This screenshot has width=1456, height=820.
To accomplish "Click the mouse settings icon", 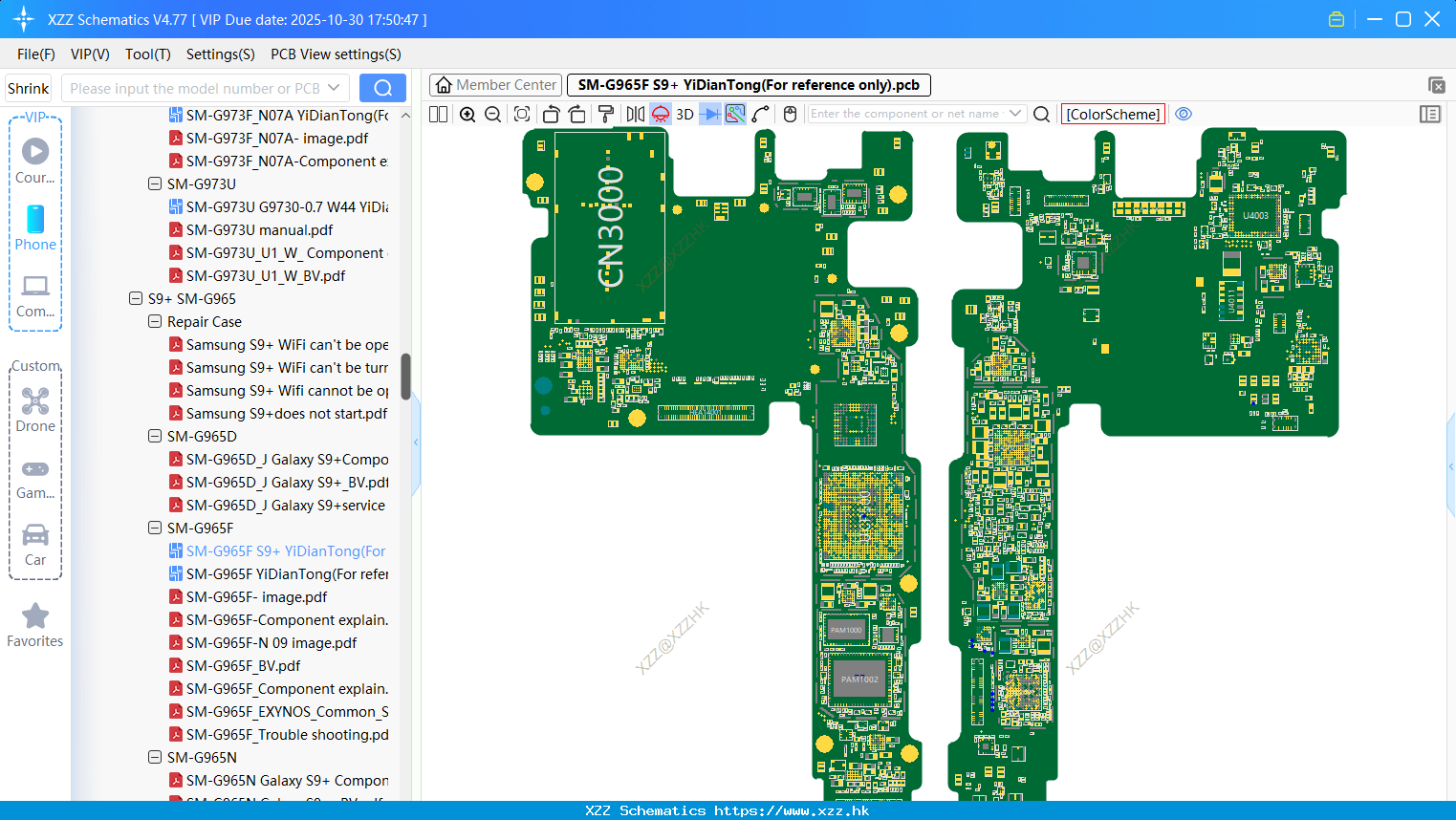I will pyautogui.click(x=790, y=114).
